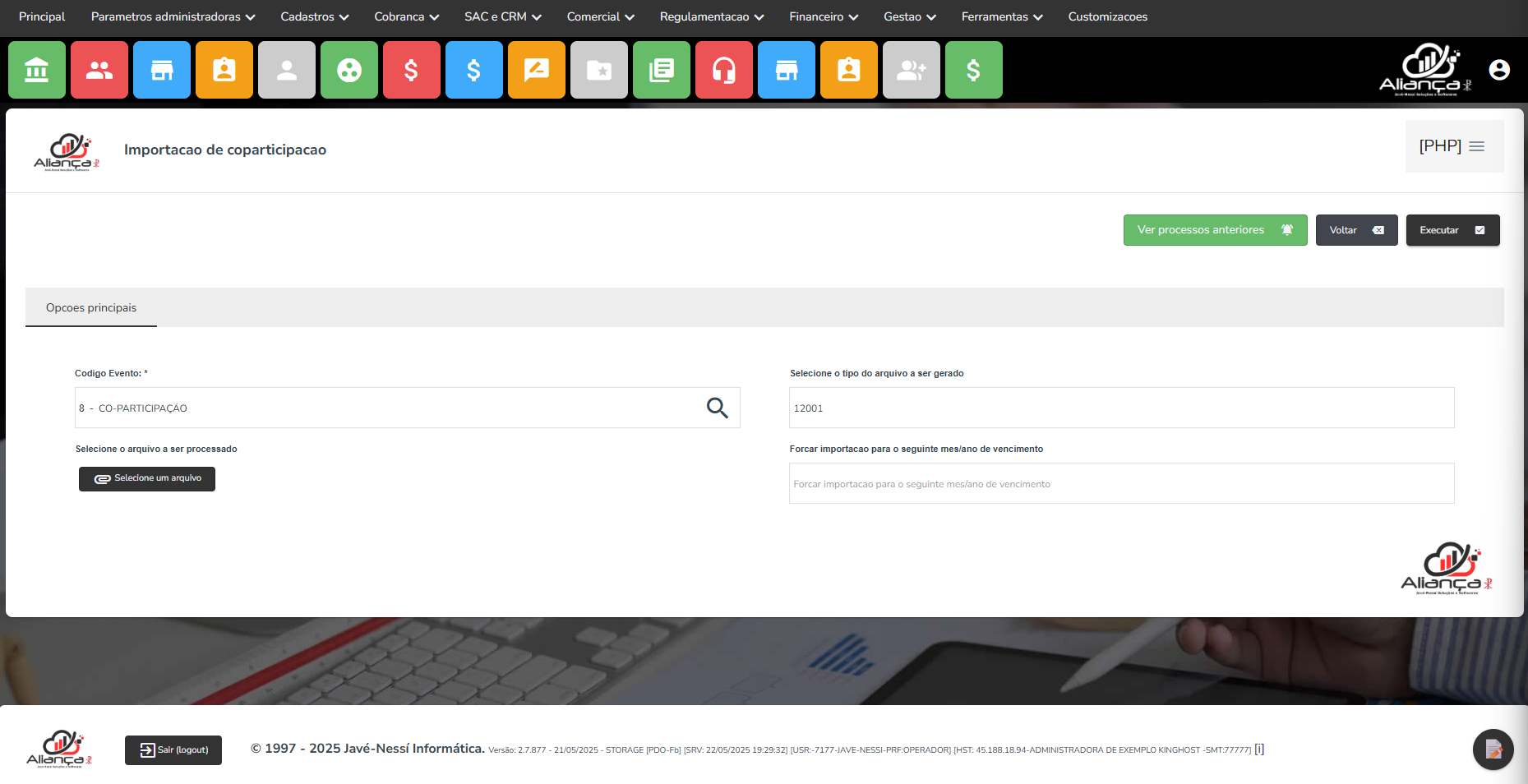Focus the Forcar importacao mes/ano input field
Viewport: 1528px width, 784px height.
click(1121, 484)
